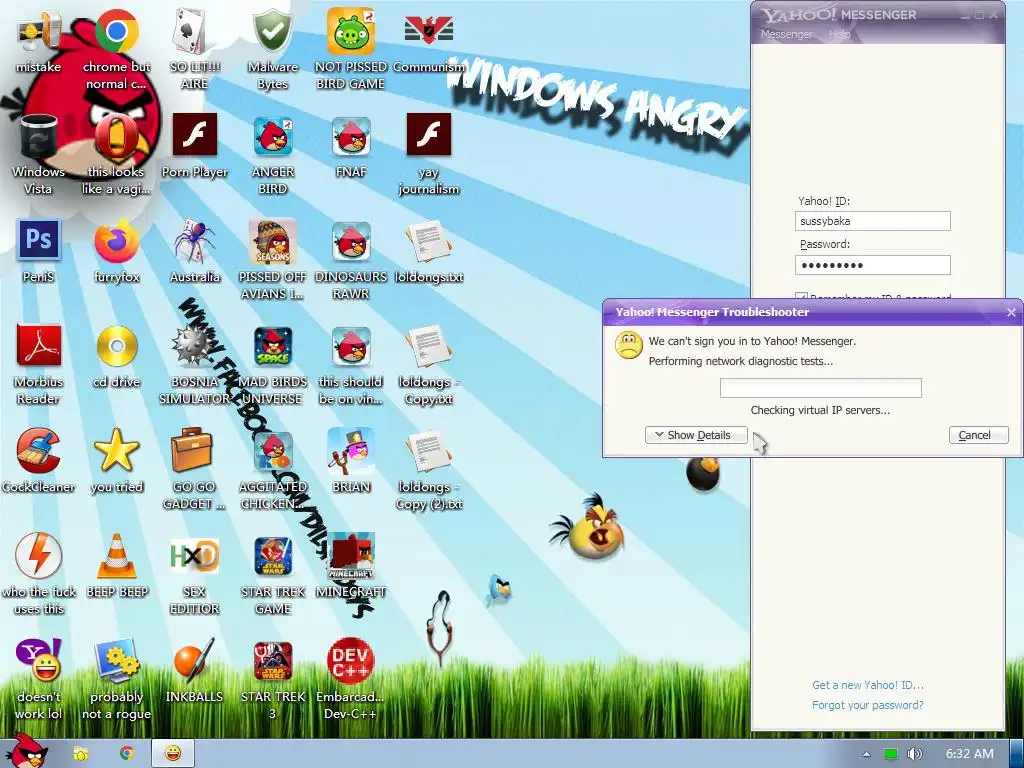
Task: Open the CockCleaner desktop icon
Action: point(38,450)
